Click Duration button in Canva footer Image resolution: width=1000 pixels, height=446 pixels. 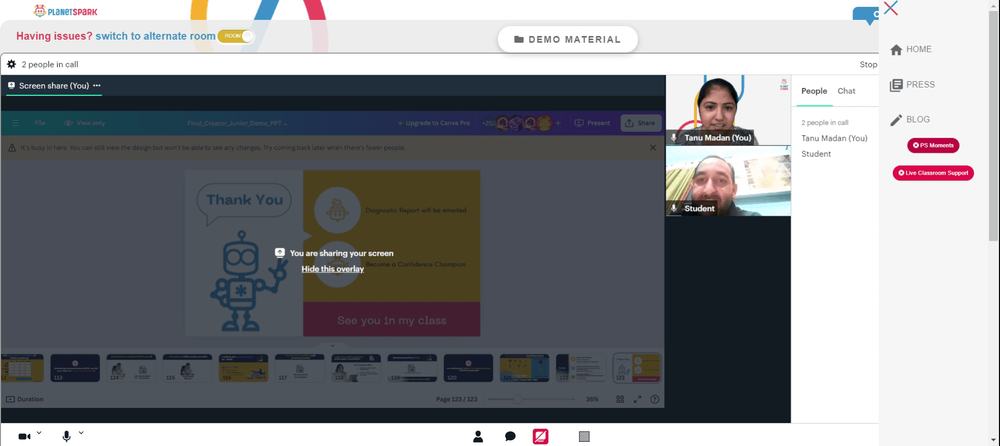tap(25, 399)
